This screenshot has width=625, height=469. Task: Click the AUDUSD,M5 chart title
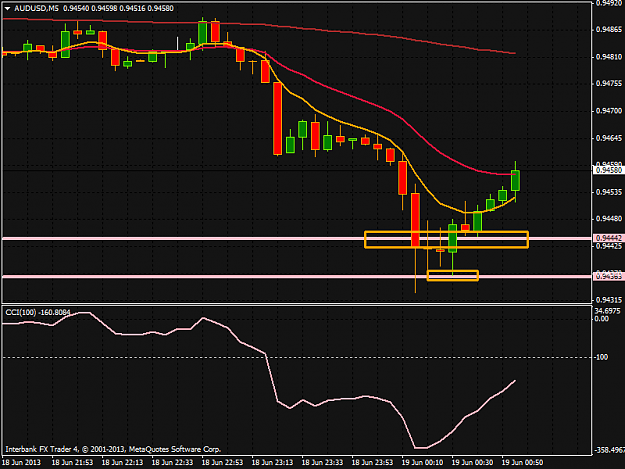[36, 8]
